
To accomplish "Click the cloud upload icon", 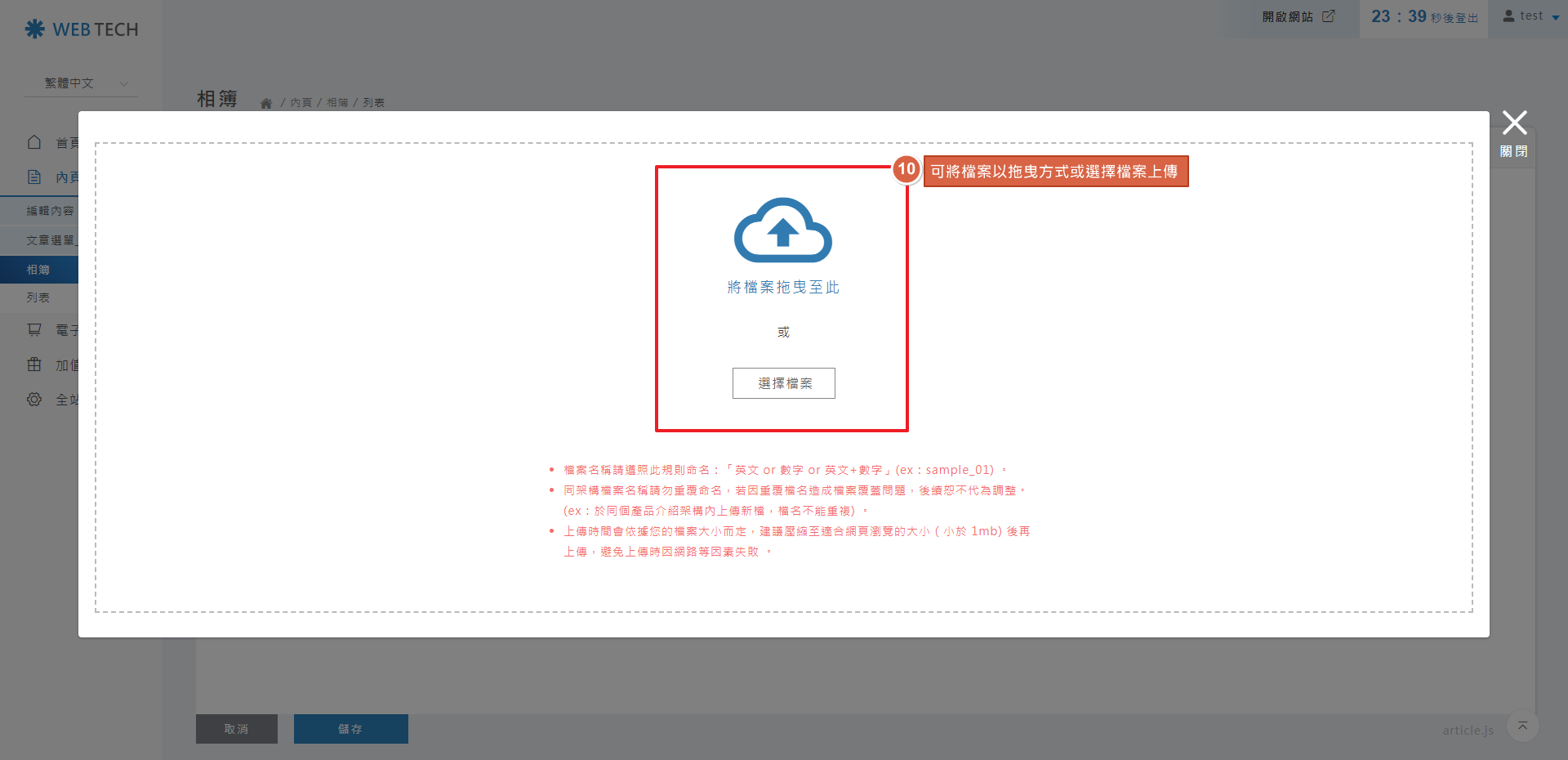I will tap(782, 230).
